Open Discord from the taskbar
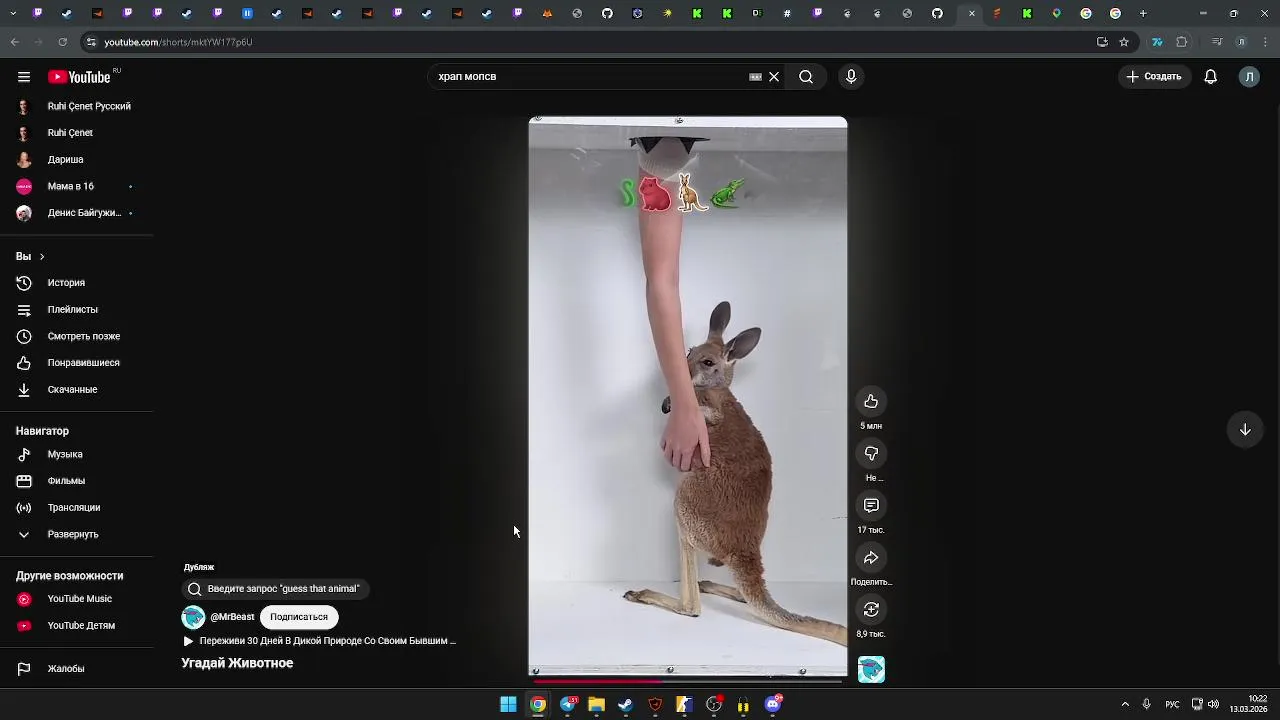The width and height of the screenshot is (1280, 720). 773,704
